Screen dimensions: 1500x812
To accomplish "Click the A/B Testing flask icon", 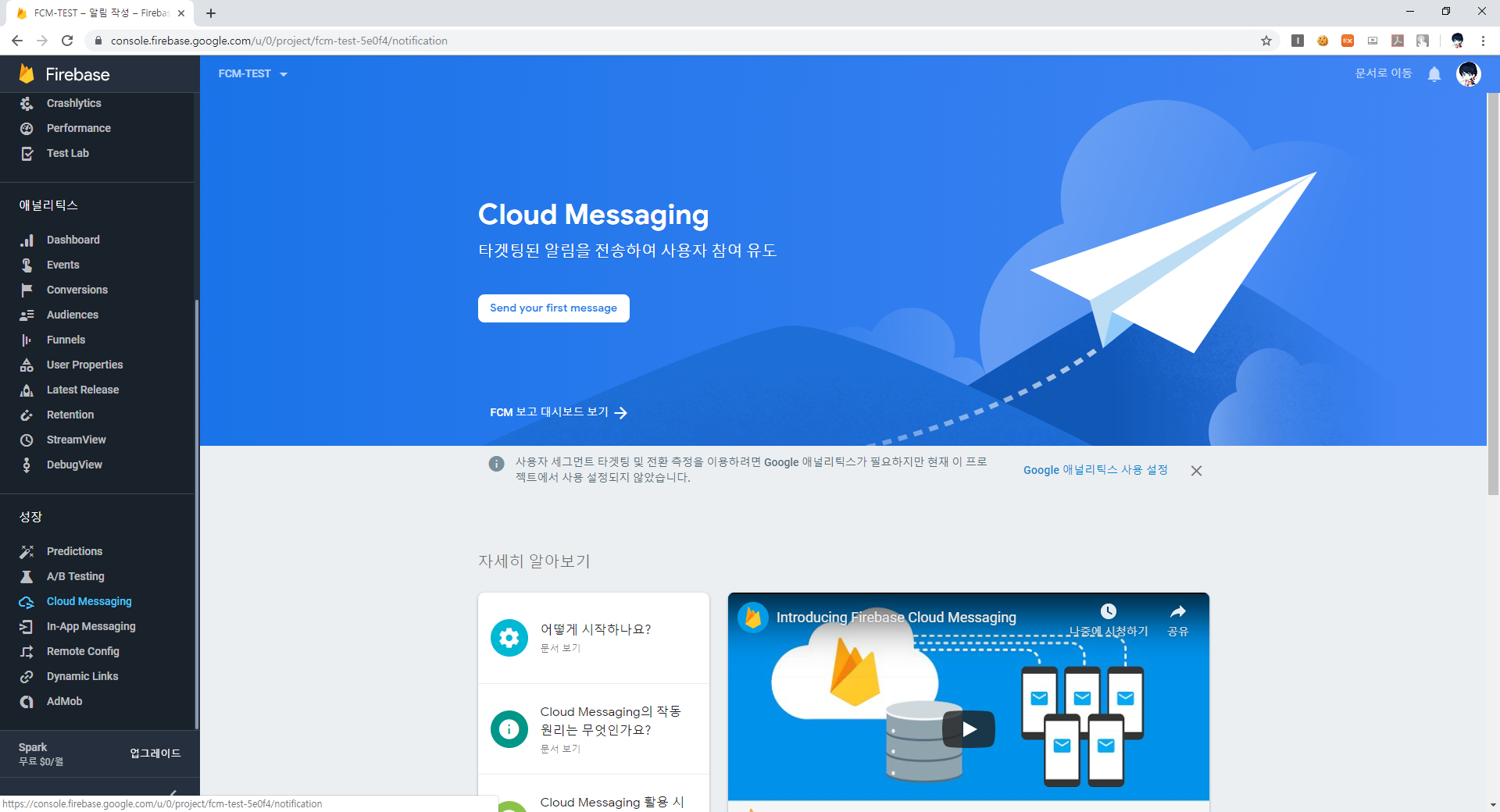I will [27, 576].
